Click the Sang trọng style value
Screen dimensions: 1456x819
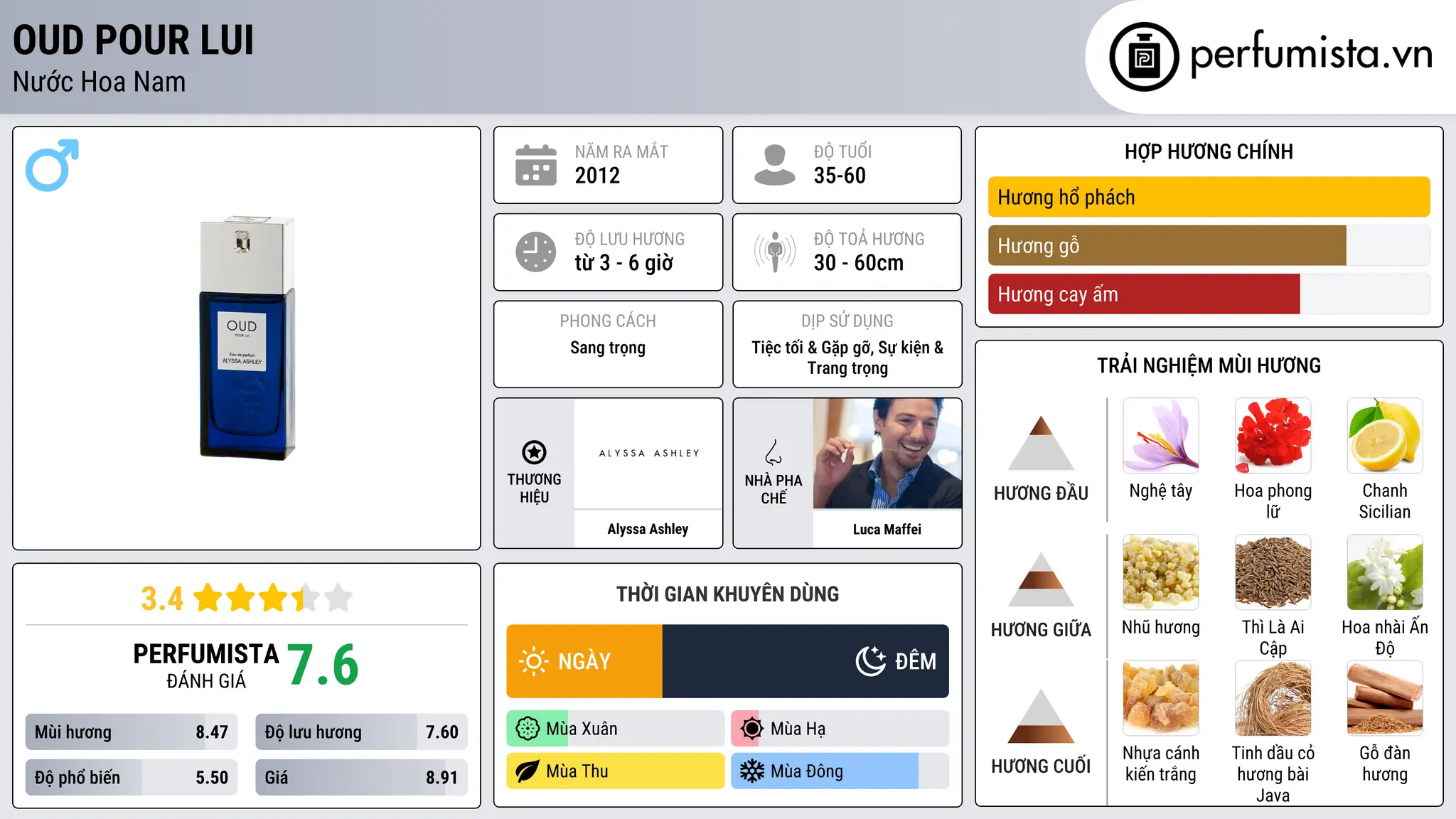(608, 348)
